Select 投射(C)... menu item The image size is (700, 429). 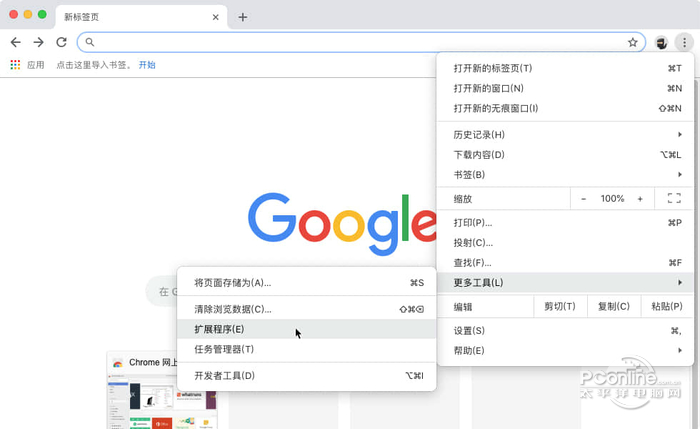[x=565, y=243]
